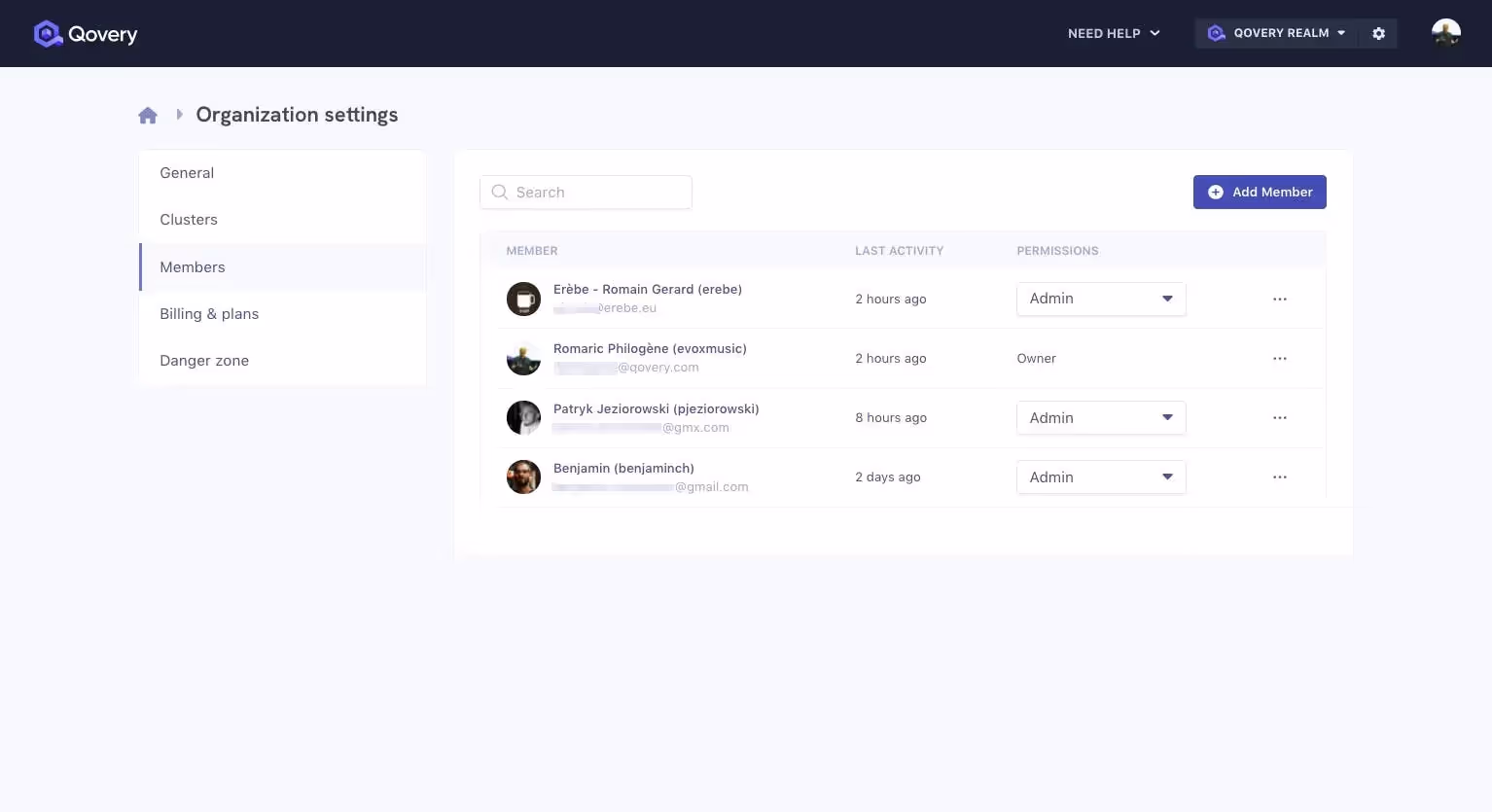The width and height of the screenshot is (1492, 812).
Task: Click your profile avatar in the top right
Action: pos(1445,33)
